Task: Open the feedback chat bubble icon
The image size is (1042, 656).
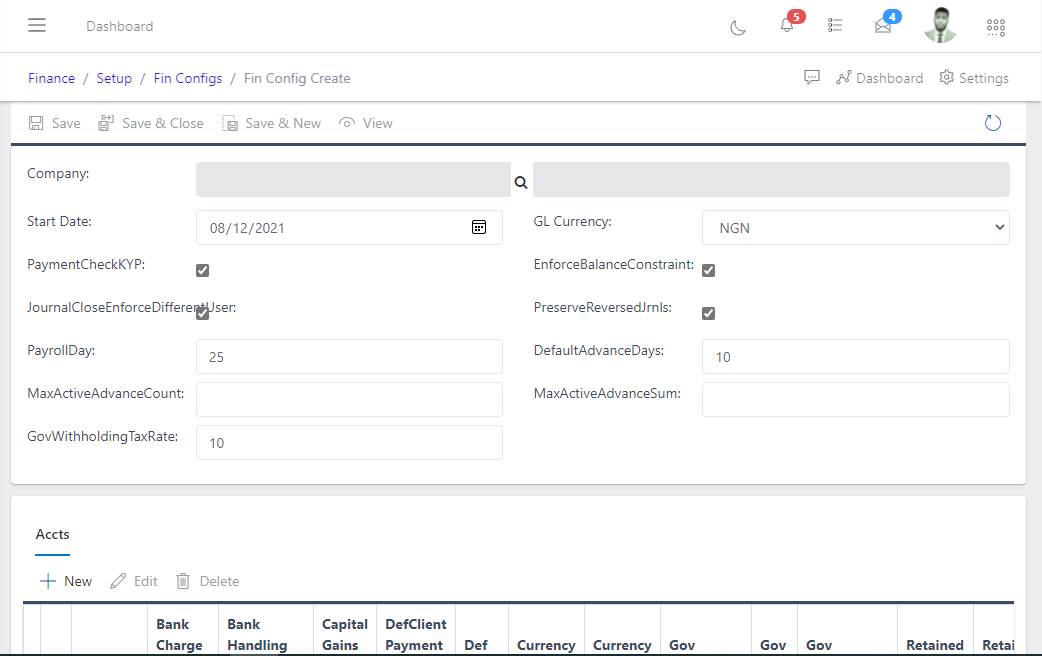Action: click(x=811, y=77)
